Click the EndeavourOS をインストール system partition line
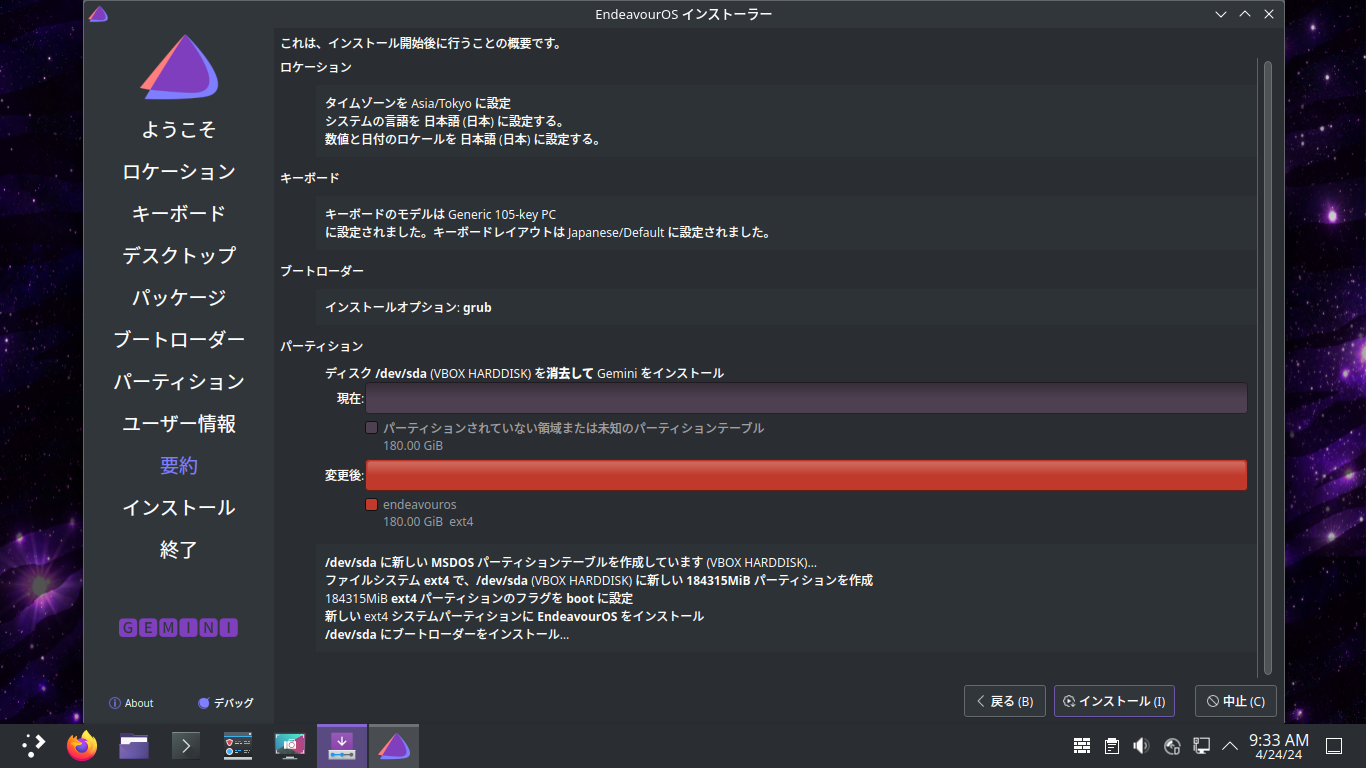1366x768 pixels. (514, 616)
